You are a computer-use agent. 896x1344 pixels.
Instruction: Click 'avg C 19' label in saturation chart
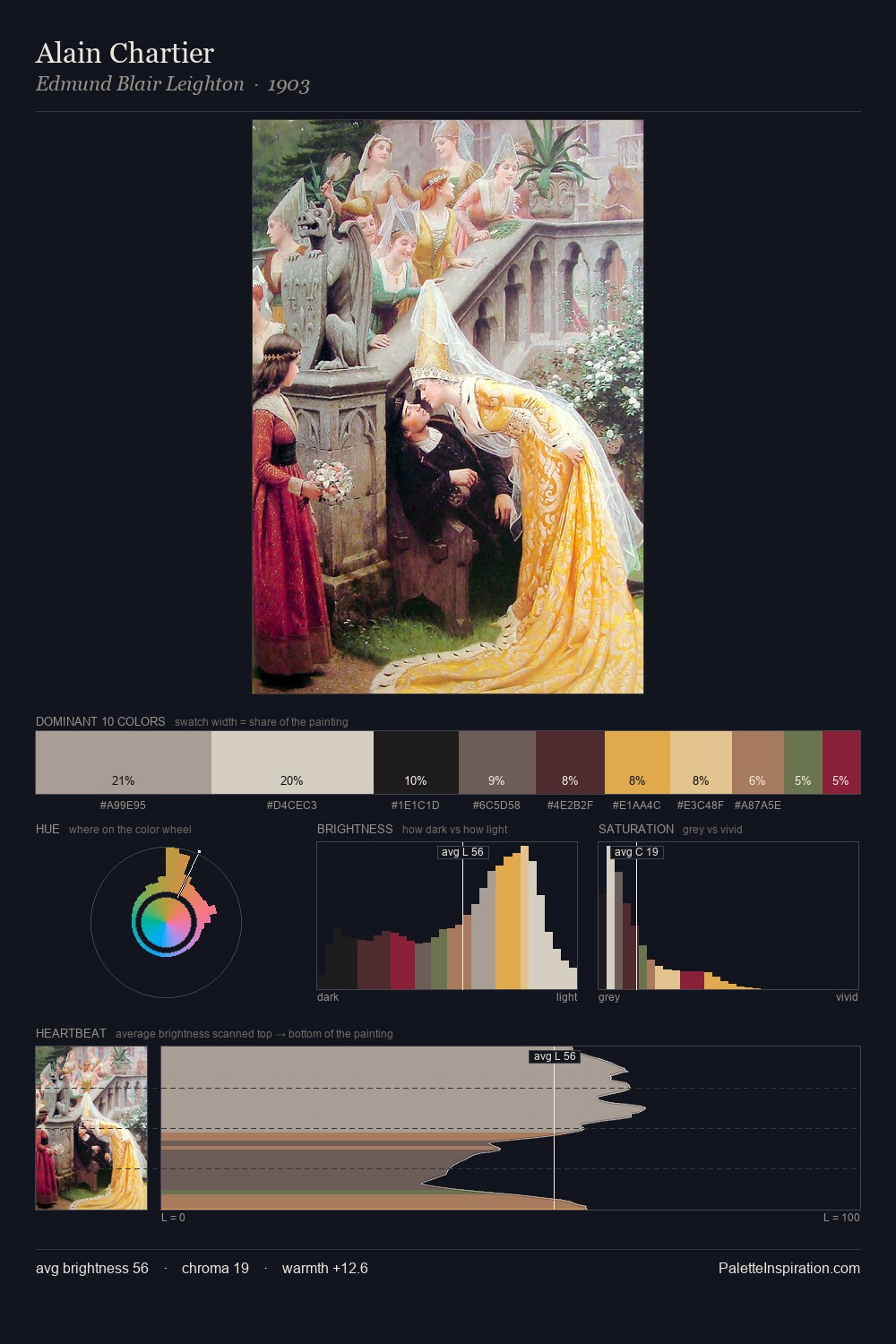636,852
